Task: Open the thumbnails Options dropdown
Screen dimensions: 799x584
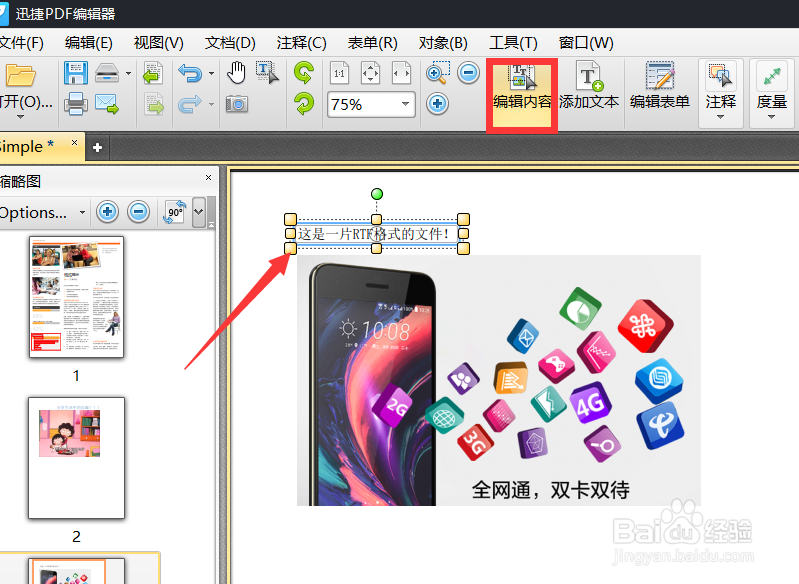Action: 43,212
